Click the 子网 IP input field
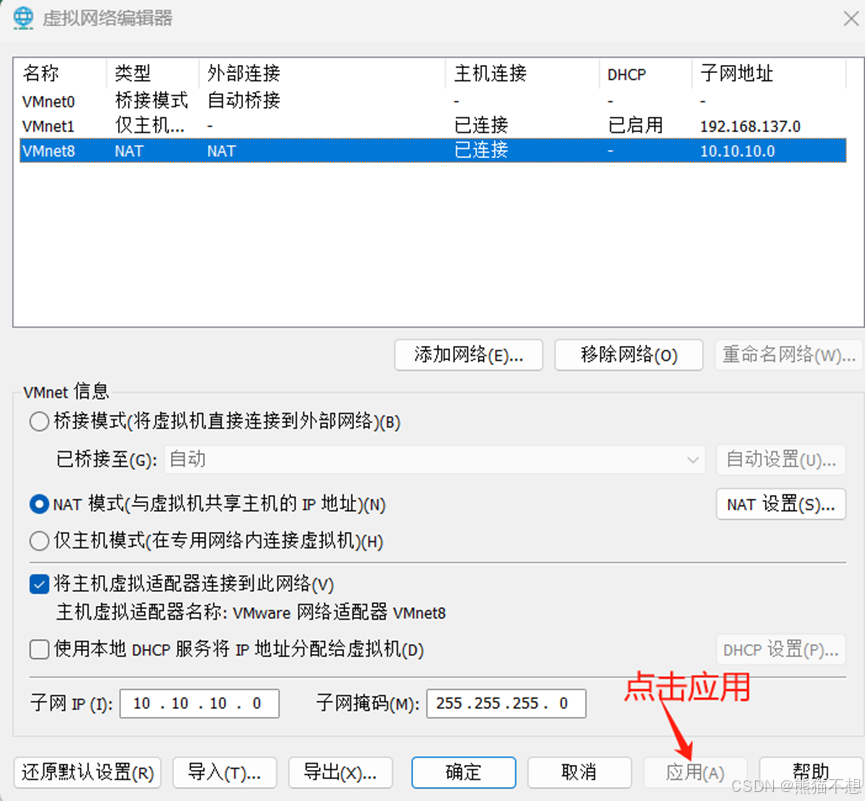 click(x=199, y=703)
